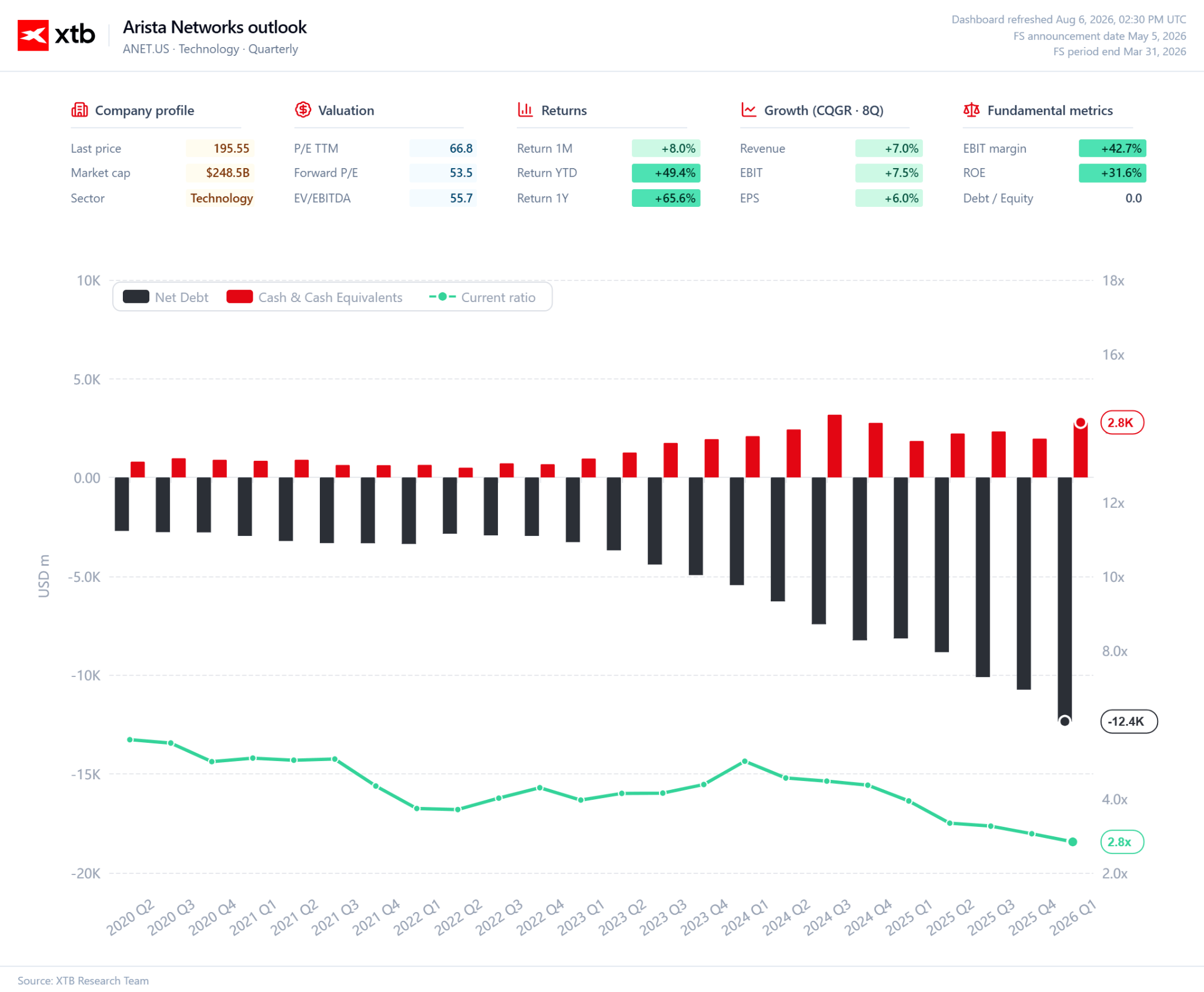The height and width of the screenshot is (992, 1204).
Task: Click the Growth line chart icon
Action: point(748,110)
